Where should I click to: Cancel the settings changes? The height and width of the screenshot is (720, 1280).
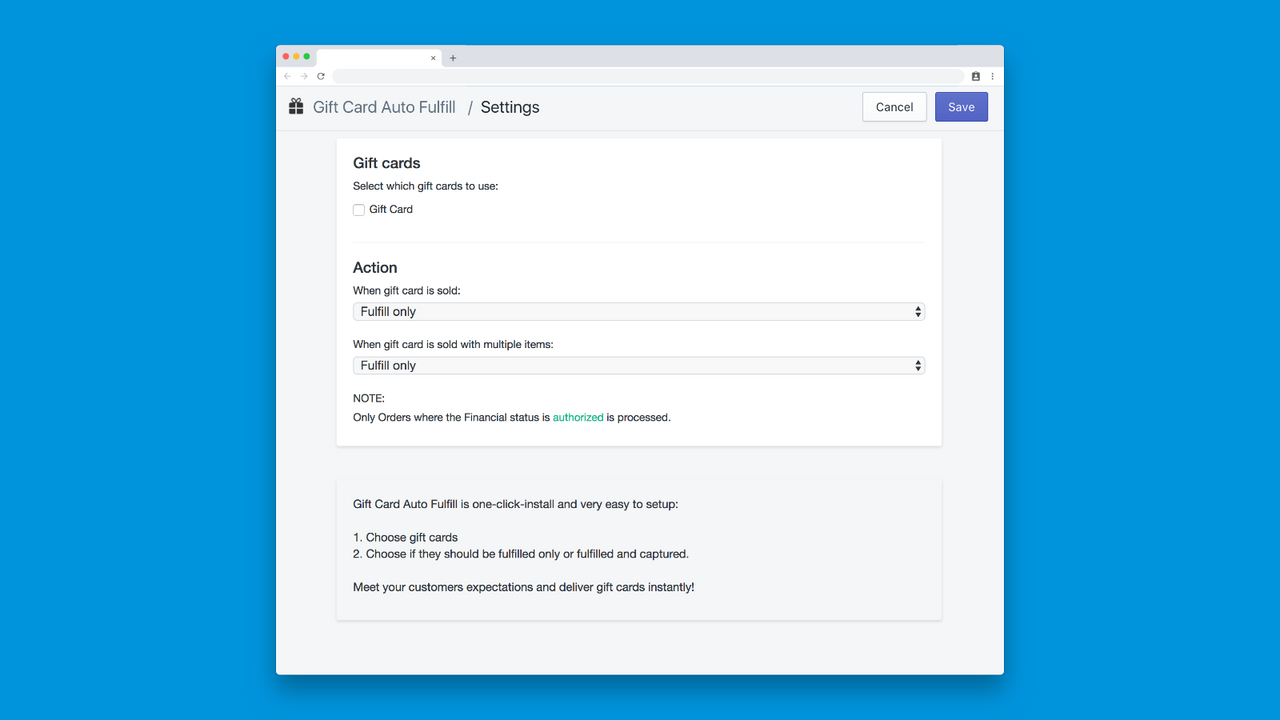tap(894, 106)
